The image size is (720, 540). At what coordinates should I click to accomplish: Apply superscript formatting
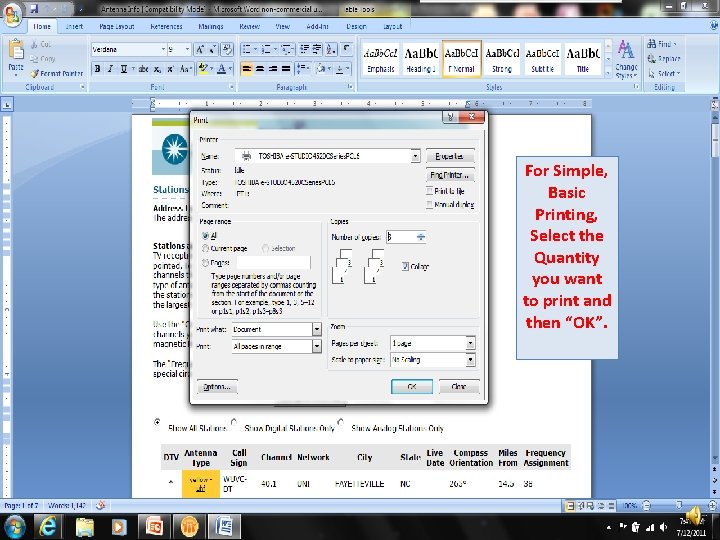point(170,69)
